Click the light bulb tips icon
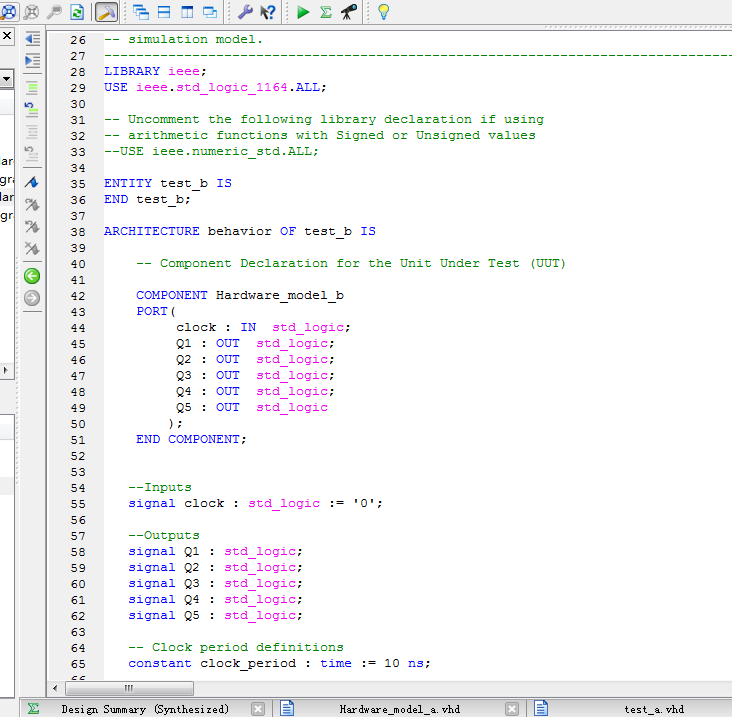This screenshot has height=717, width=732. pos(383,12)
